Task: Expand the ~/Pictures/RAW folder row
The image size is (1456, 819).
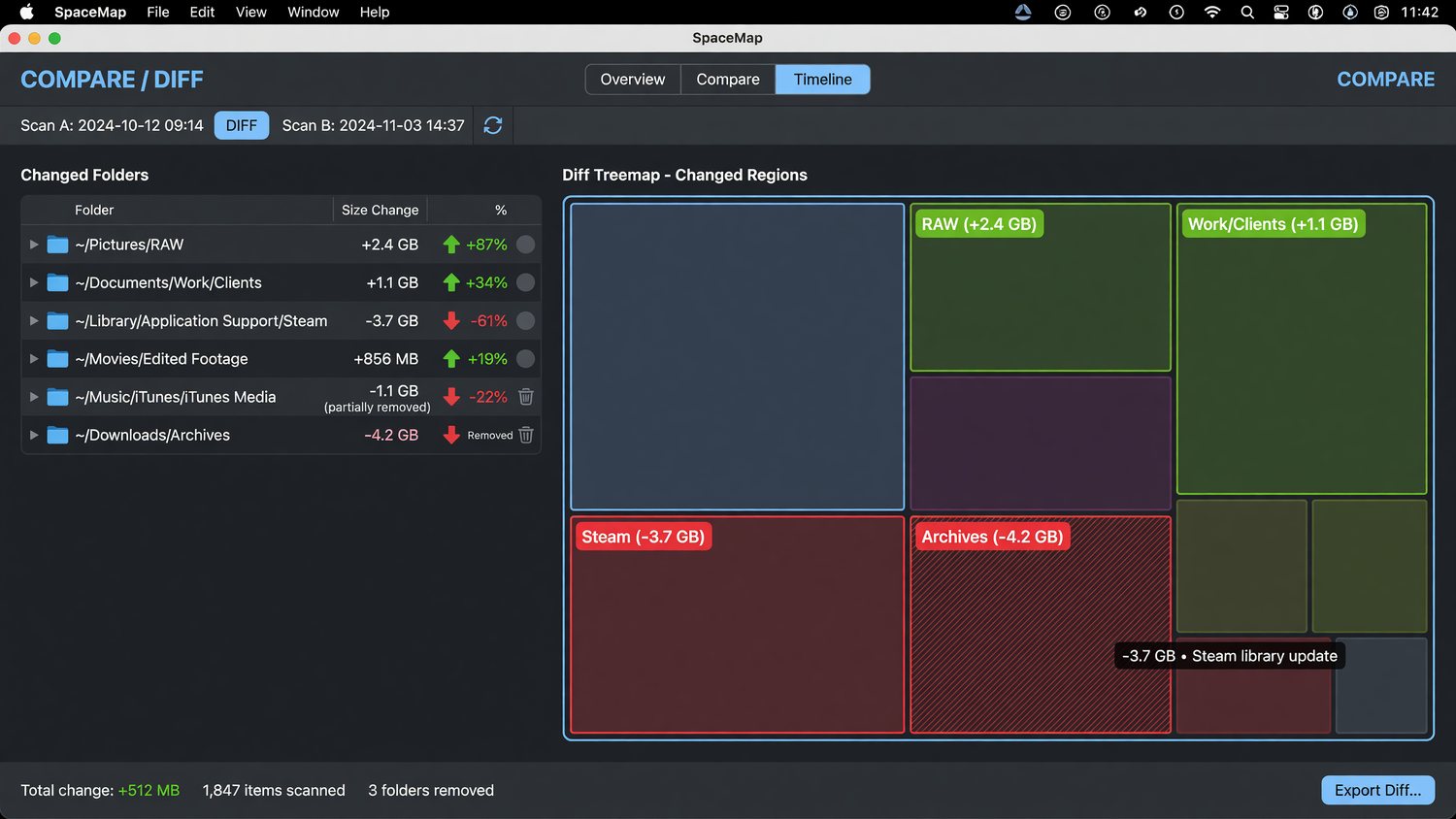Action: click(34, 245)
